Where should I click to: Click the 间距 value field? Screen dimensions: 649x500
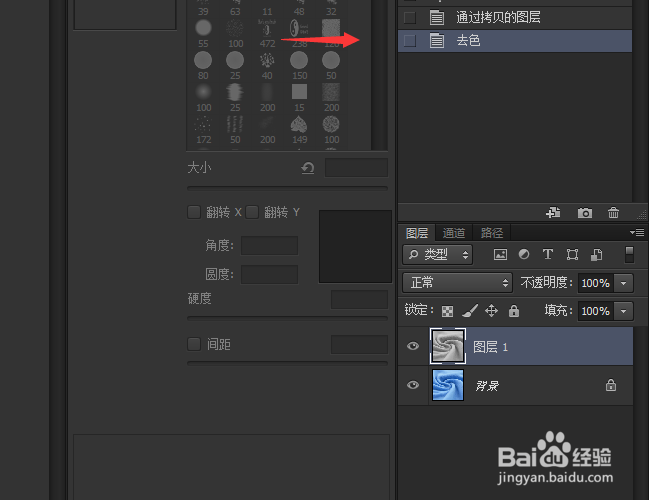(x=359, y=344)
